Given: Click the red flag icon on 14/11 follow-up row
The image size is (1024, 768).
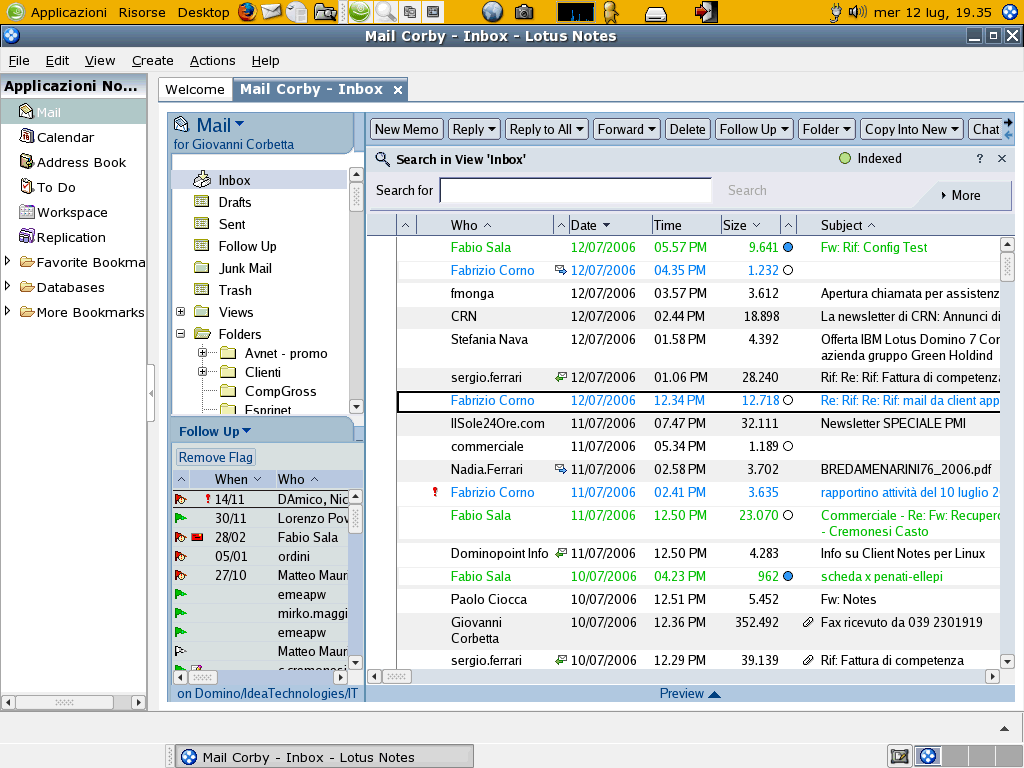Looking at the screenshot, I should pyautogui.click(x=181, y=500).
